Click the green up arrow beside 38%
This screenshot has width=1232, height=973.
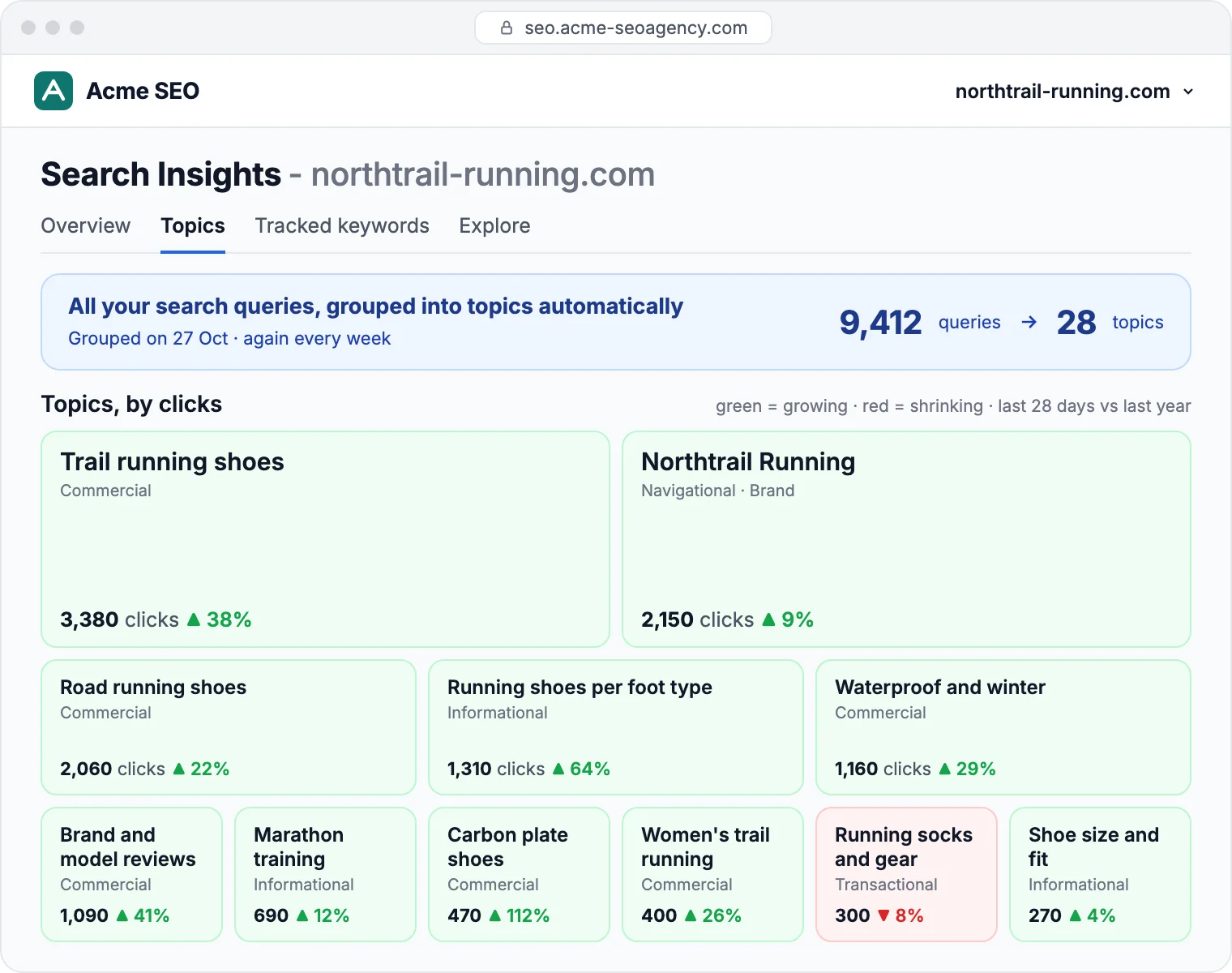point(194,619)
